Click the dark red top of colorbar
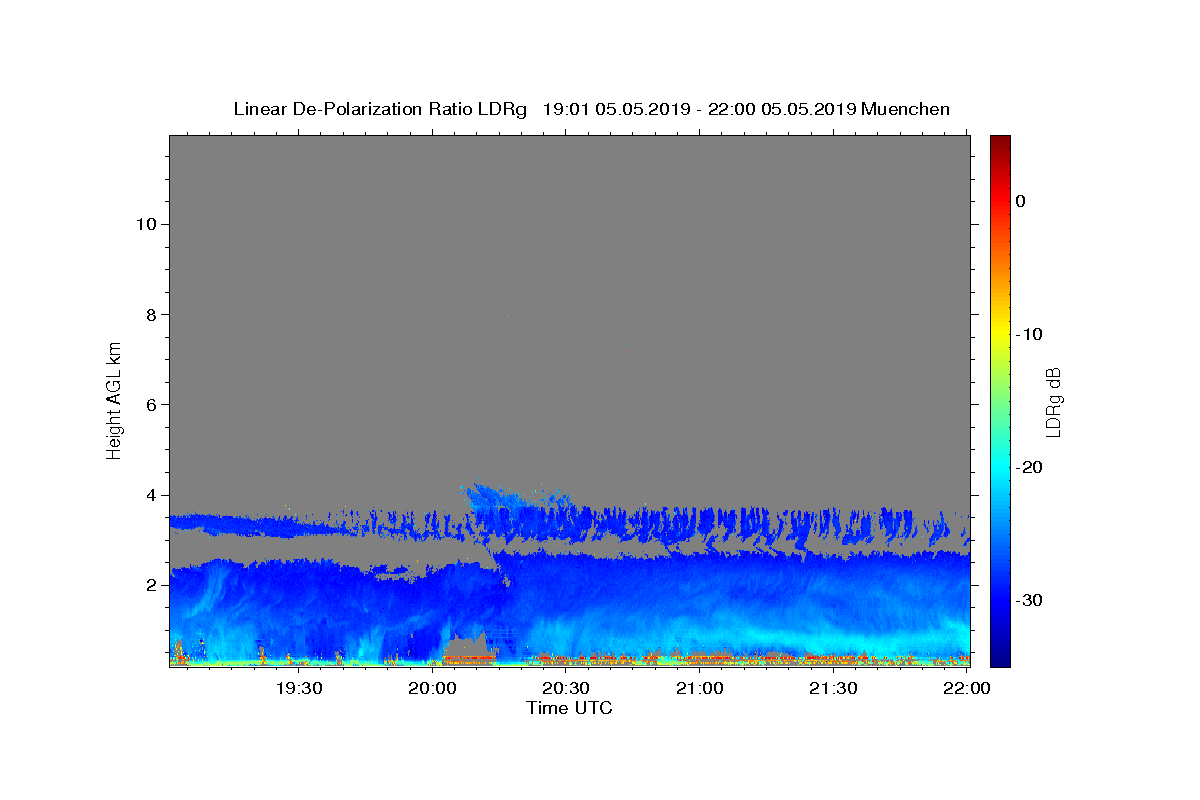1200x800 pixels. 1000,143
